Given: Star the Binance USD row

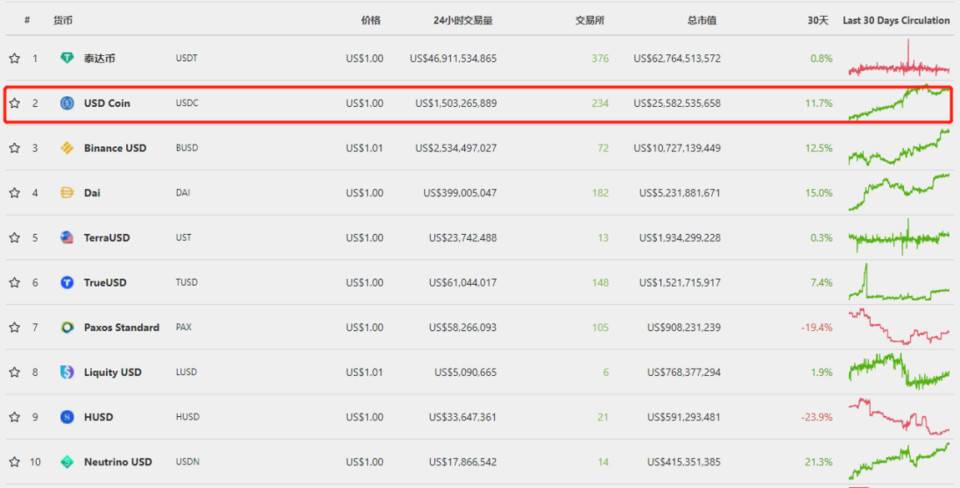Looking at the screenshot, I should (x=15, y=148).
